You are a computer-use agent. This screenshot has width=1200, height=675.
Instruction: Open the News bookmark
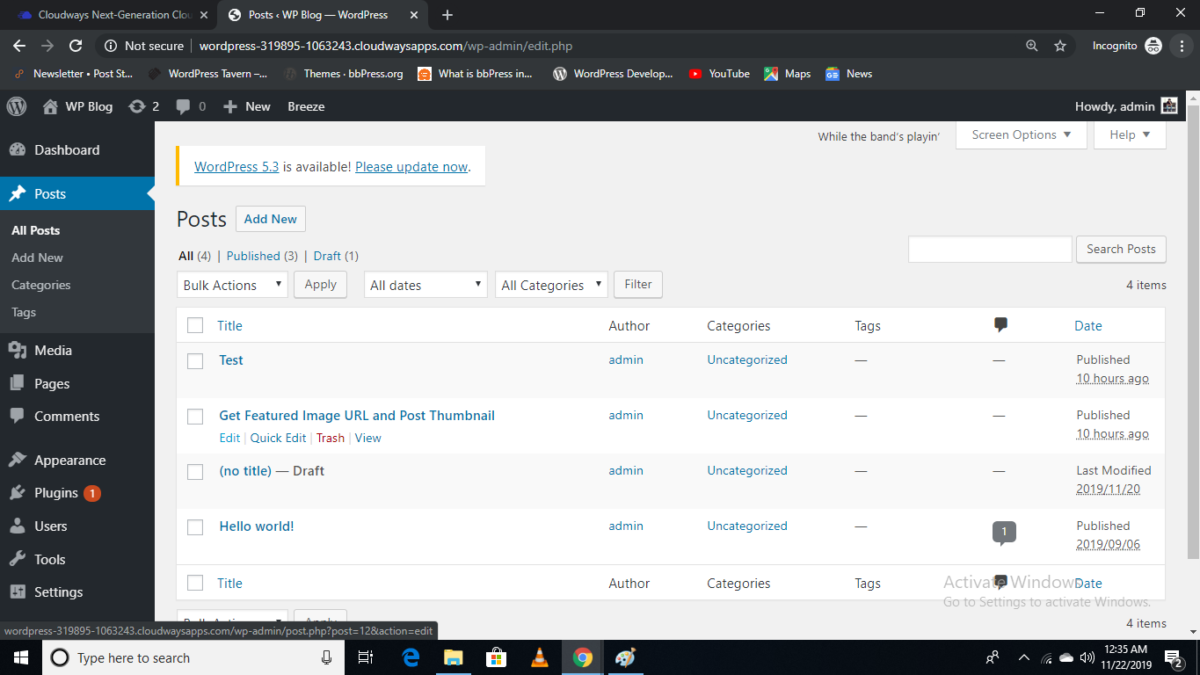coord(848,74)
